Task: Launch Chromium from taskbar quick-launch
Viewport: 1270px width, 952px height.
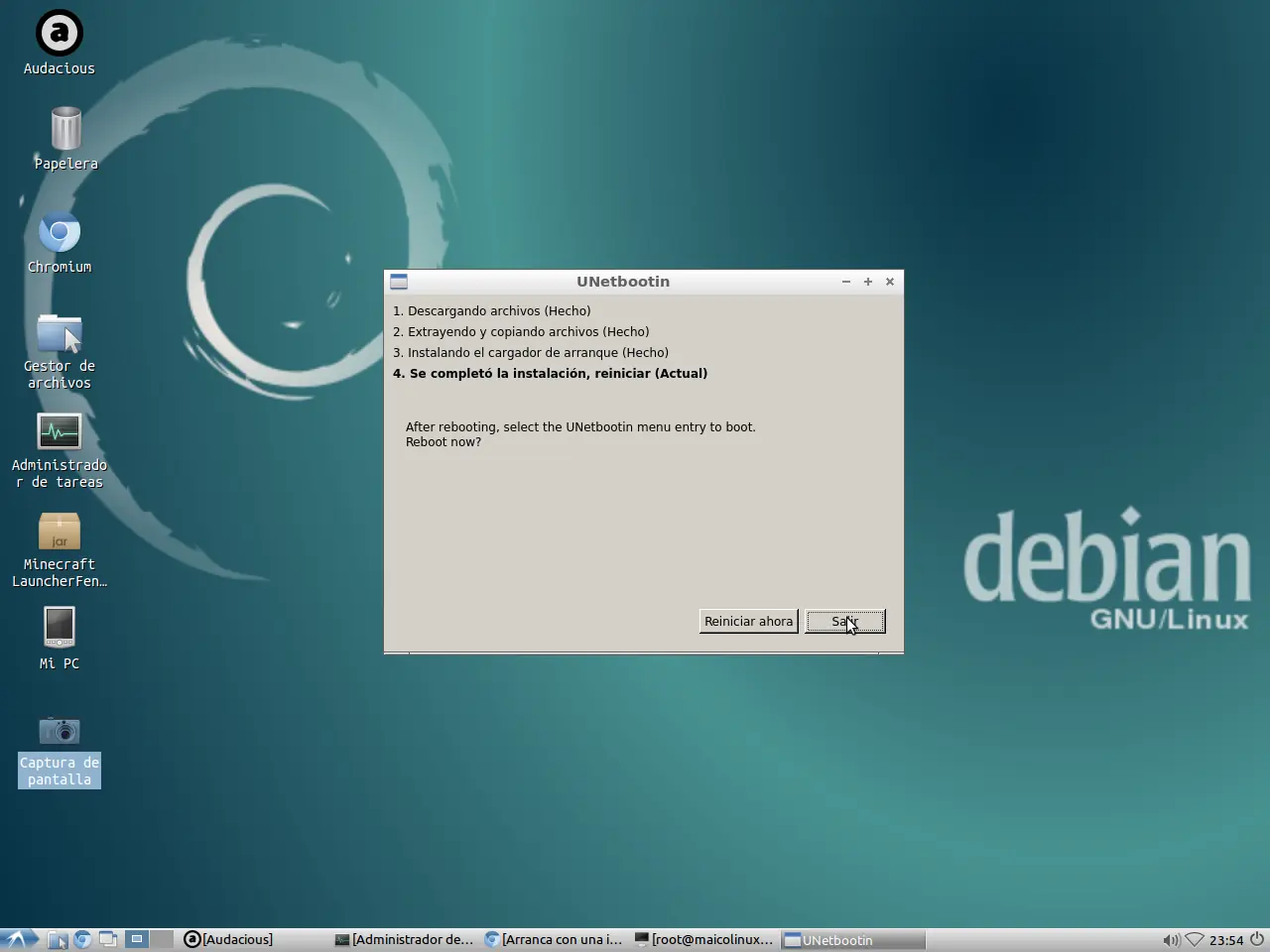Action: tap(82, 939)
